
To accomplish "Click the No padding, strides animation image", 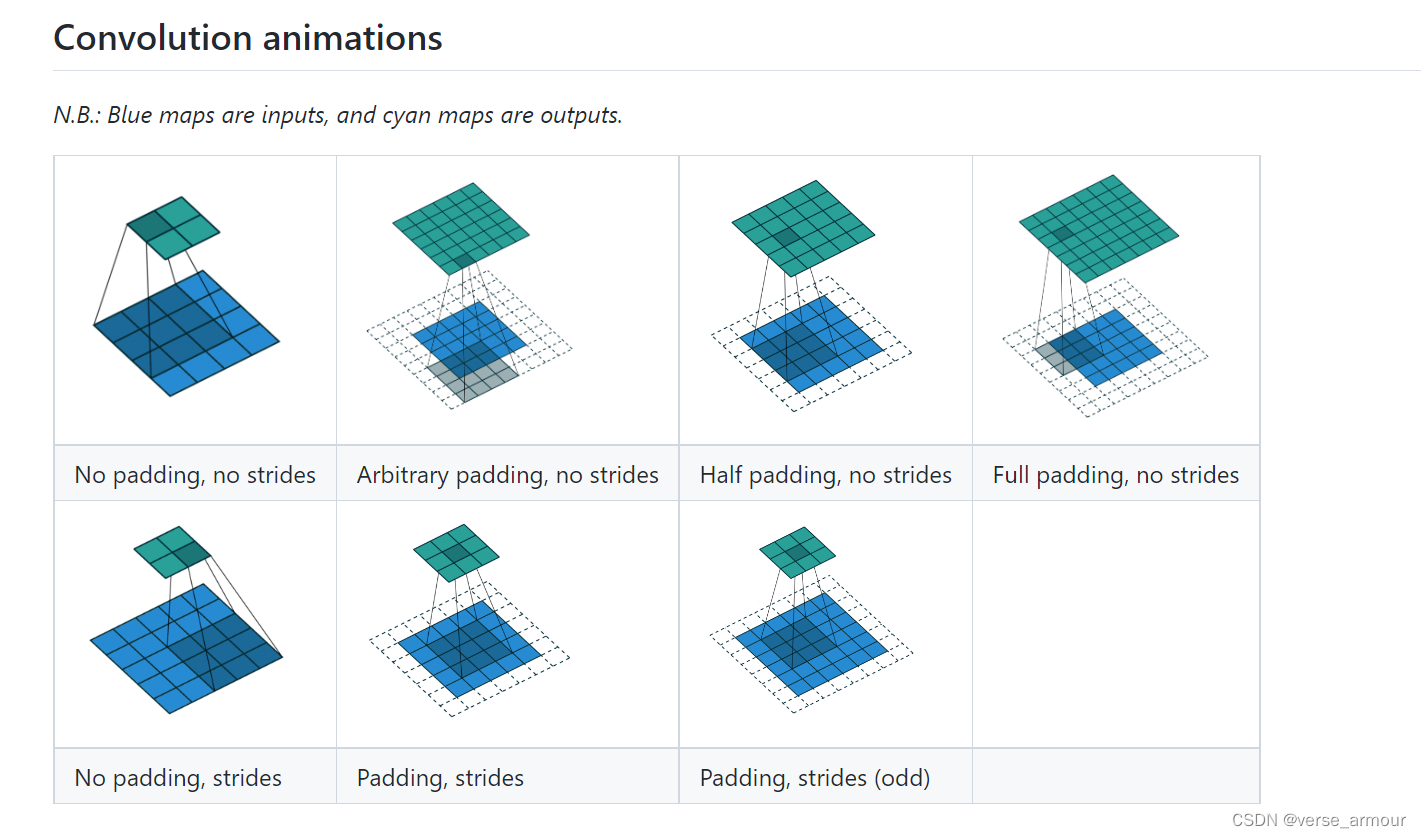I will (187, 620).
